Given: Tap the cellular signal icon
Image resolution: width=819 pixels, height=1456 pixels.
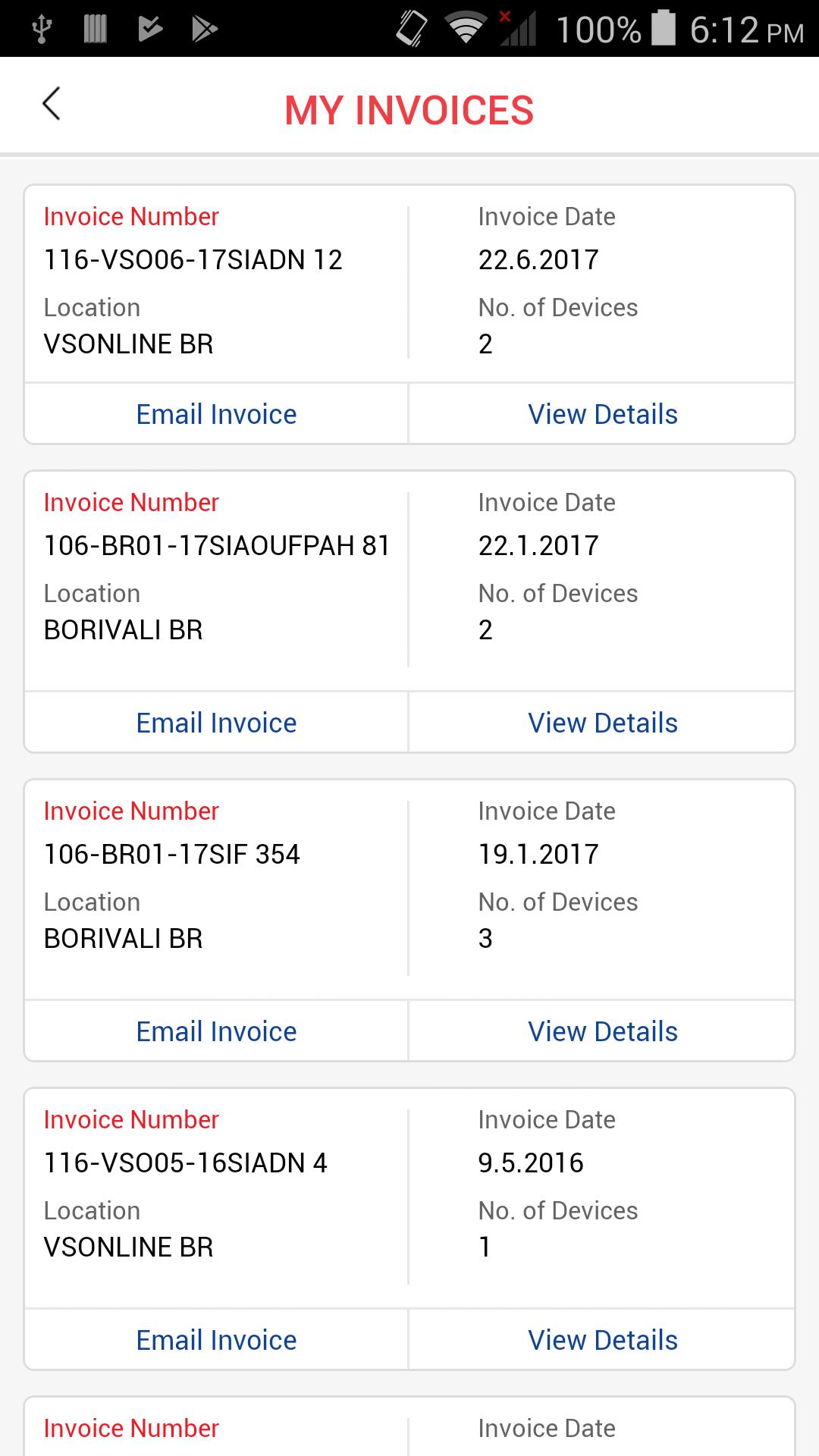Looking at the screenshot, I should click(x=519, y=29).
